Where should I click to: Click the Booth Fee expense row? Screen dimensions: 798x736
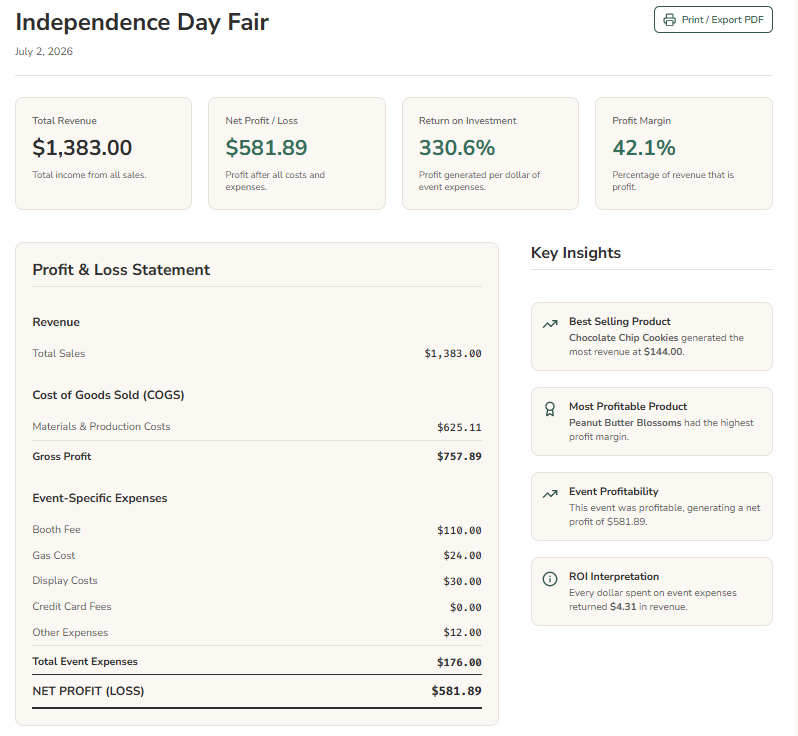click(256, 530)
